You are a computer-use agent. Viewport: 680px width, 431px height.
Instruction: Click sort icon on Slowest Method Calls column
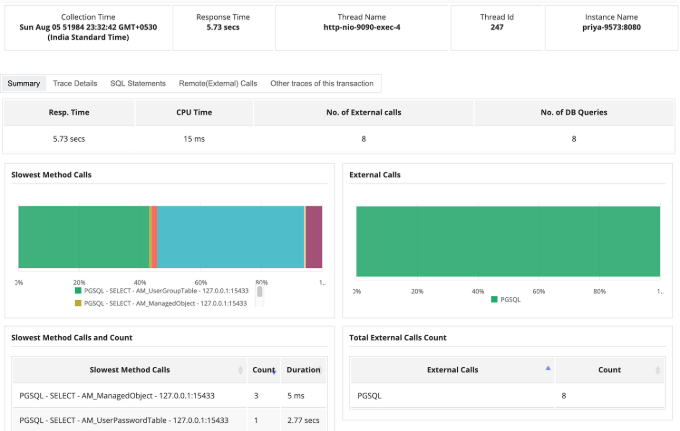240,370
